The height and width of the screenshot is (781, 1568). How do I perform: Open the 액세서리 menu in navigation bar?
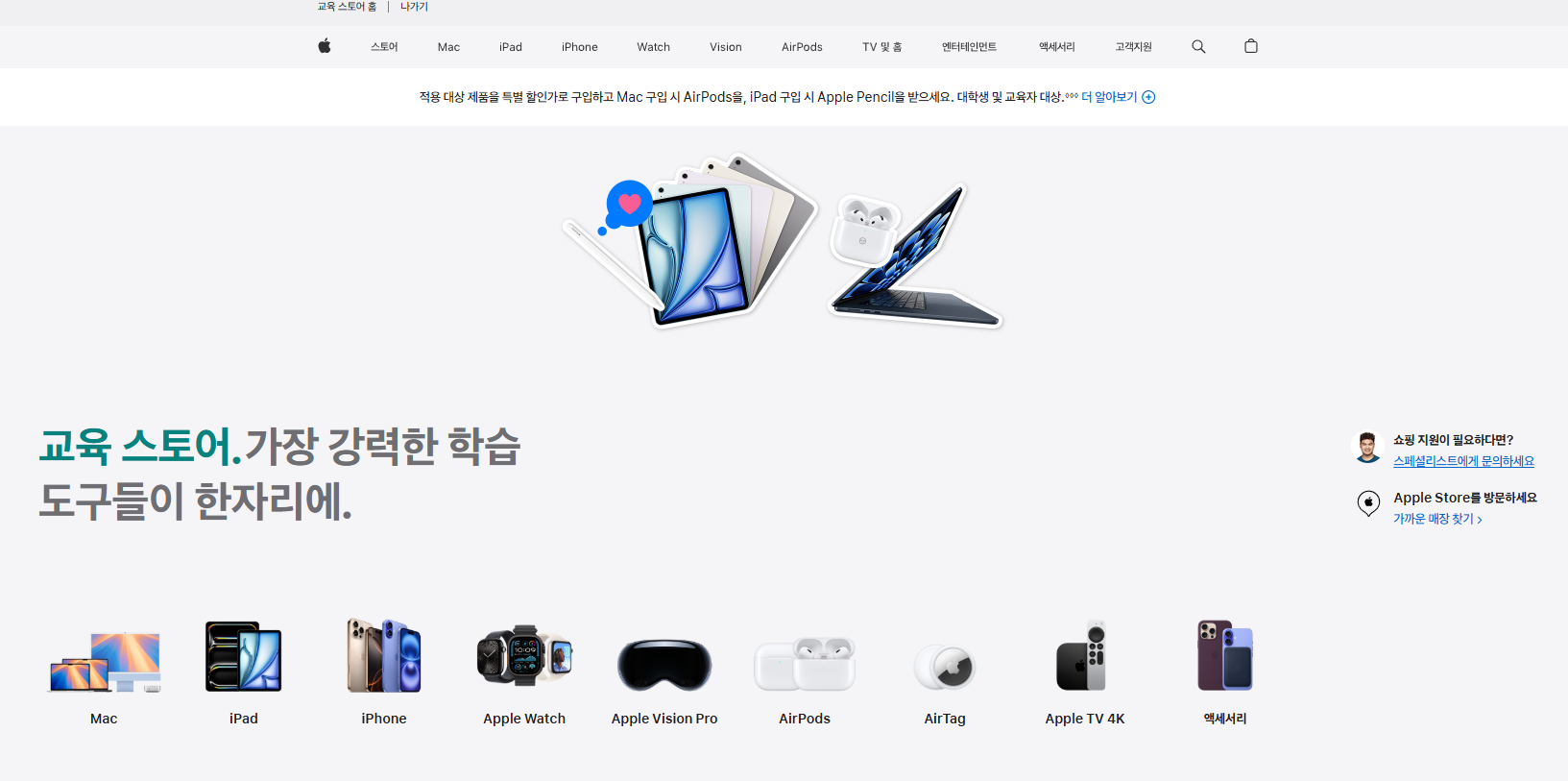[x=1057, y=47]
